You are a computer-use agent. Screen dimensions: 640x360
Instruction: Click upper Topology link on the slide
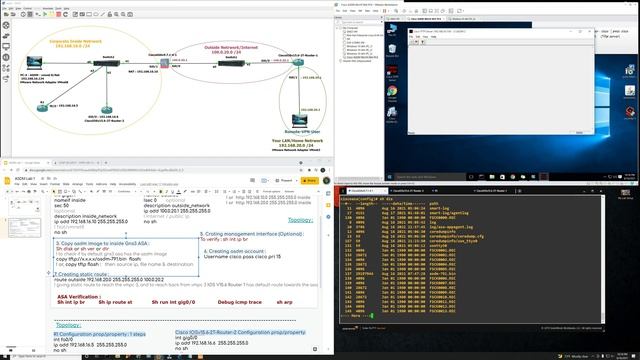click(300, 220)
